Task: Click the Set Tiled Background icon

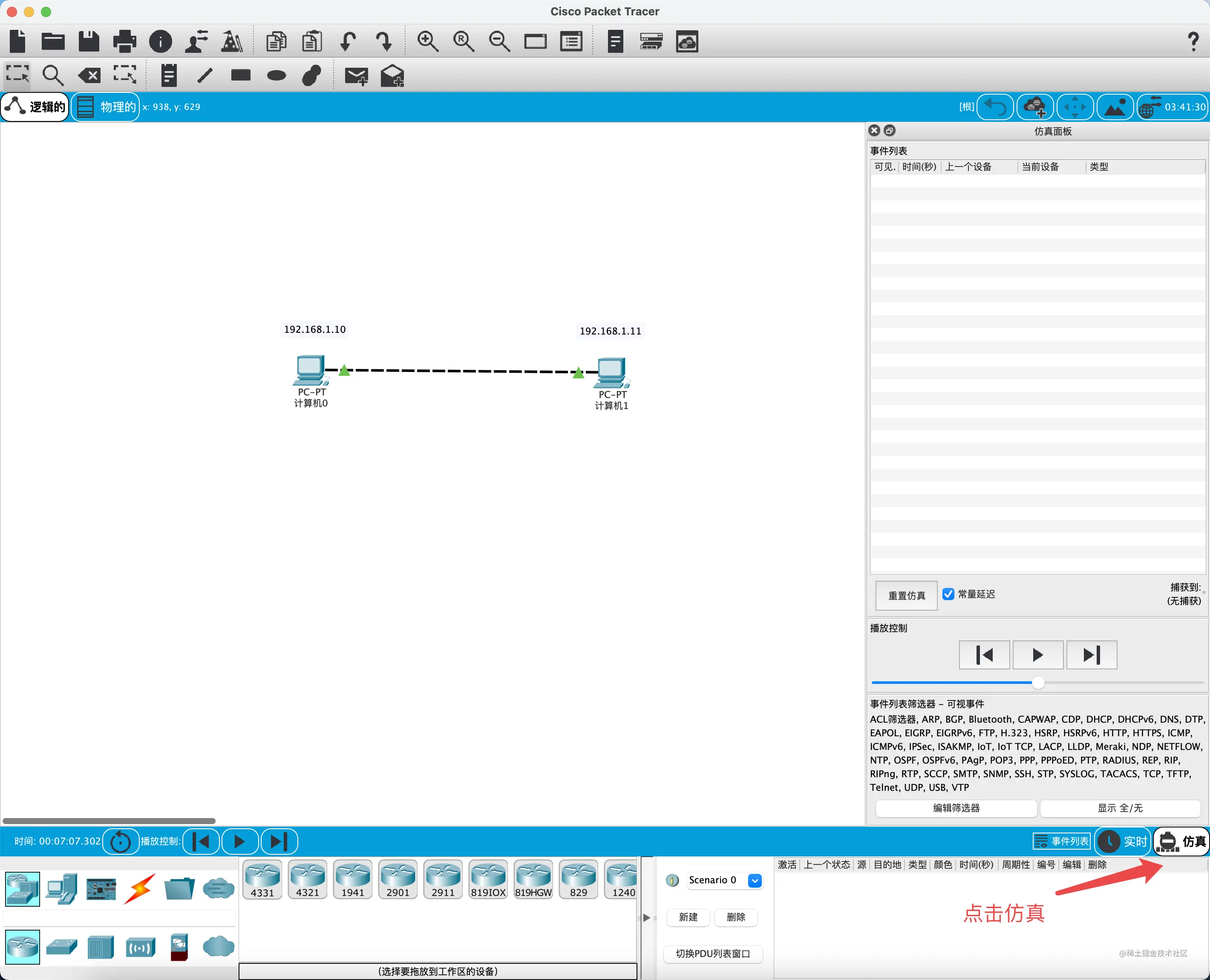Action: click(x=1115, y=107)
